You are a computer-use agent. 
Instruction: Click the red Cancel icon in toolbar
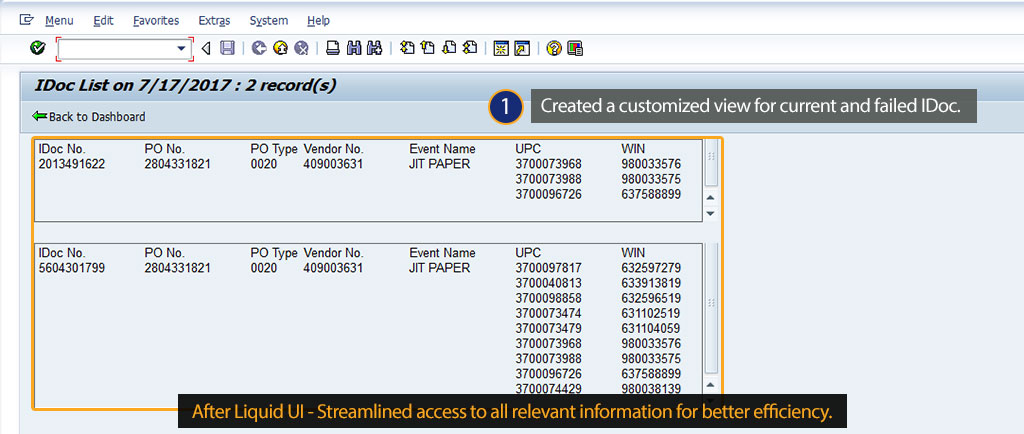point(300,48)
